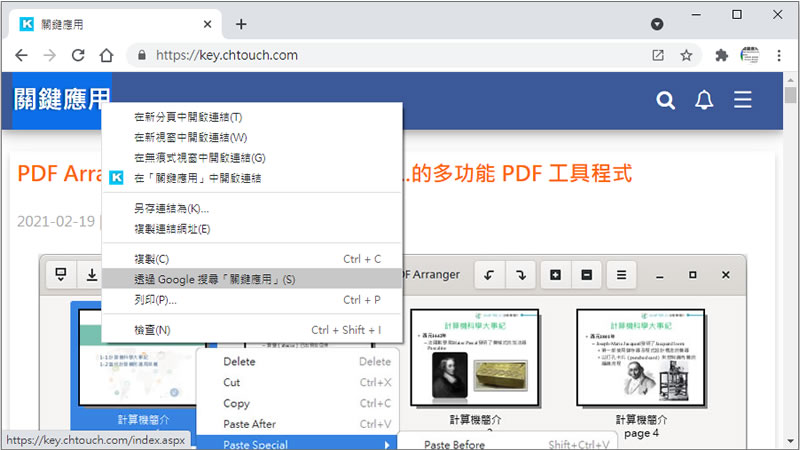800x450 pixels.
Task: Choose 複製(C) in context menu
Action: tap(252, 259)
